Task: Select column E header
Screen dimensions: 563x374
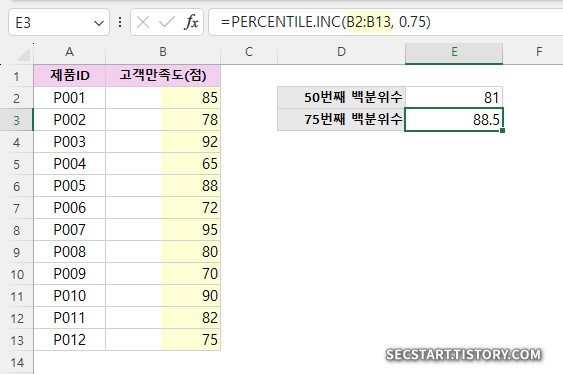Action: click(454, 52)
